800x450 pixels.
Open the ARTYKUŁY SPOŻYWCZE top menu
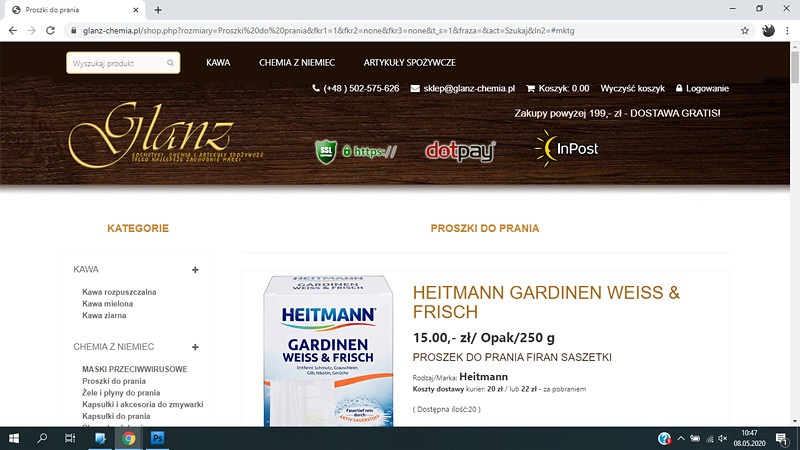pos(410,63)
